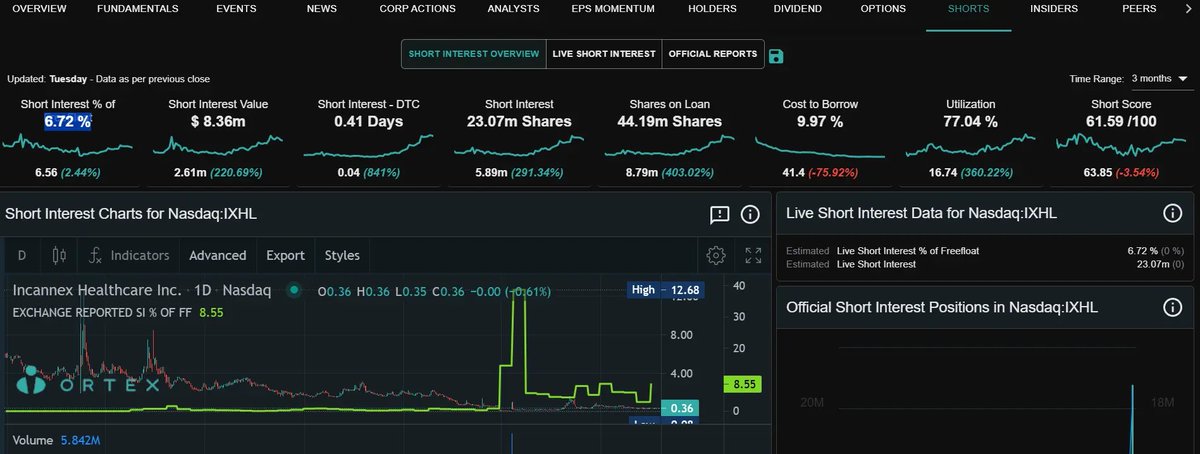The width and height of the screenshot is (1200, 454).
Task: Click the Cost to Borrow sparkline chart
Action: coord(820,147)
